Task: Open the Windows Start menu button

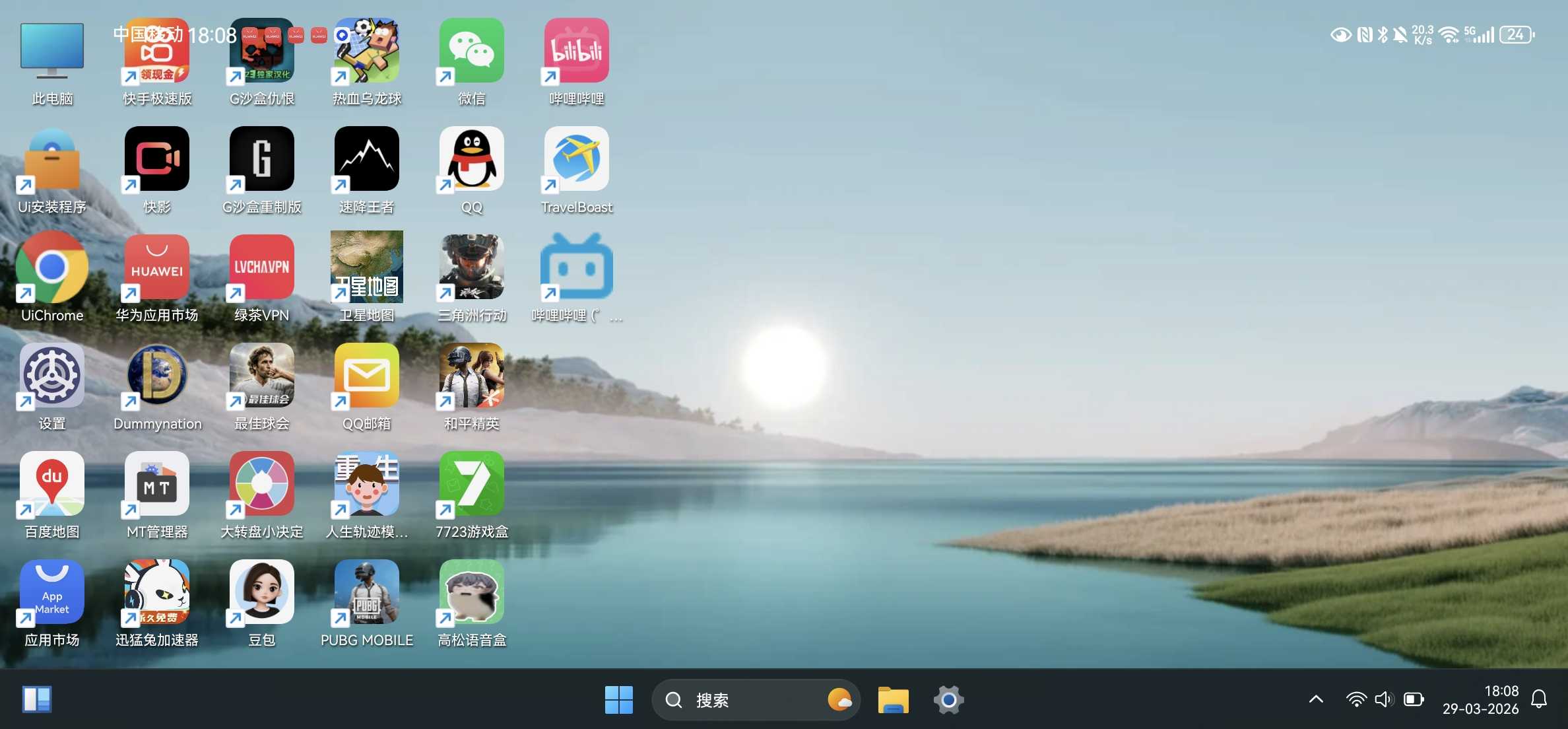Action: pos(618,699)
